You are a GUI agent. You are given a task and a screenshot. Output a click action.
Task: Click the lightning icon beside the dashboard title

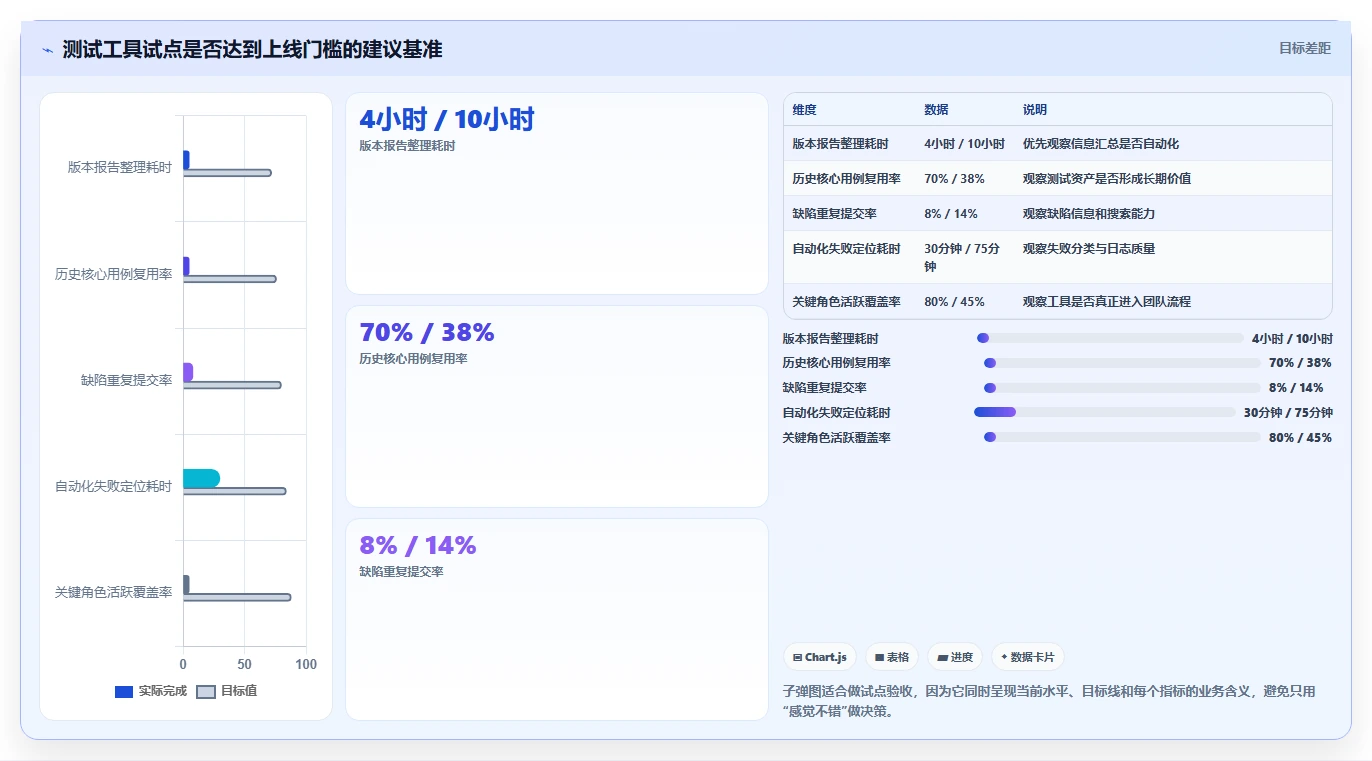coord(47,50)
